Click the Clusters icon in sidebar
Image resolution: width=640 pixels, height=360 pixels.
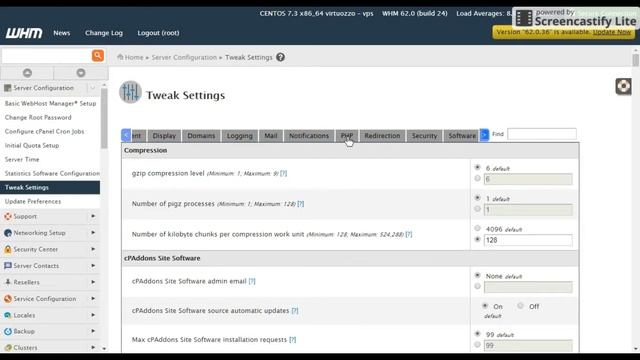(7, 348)
